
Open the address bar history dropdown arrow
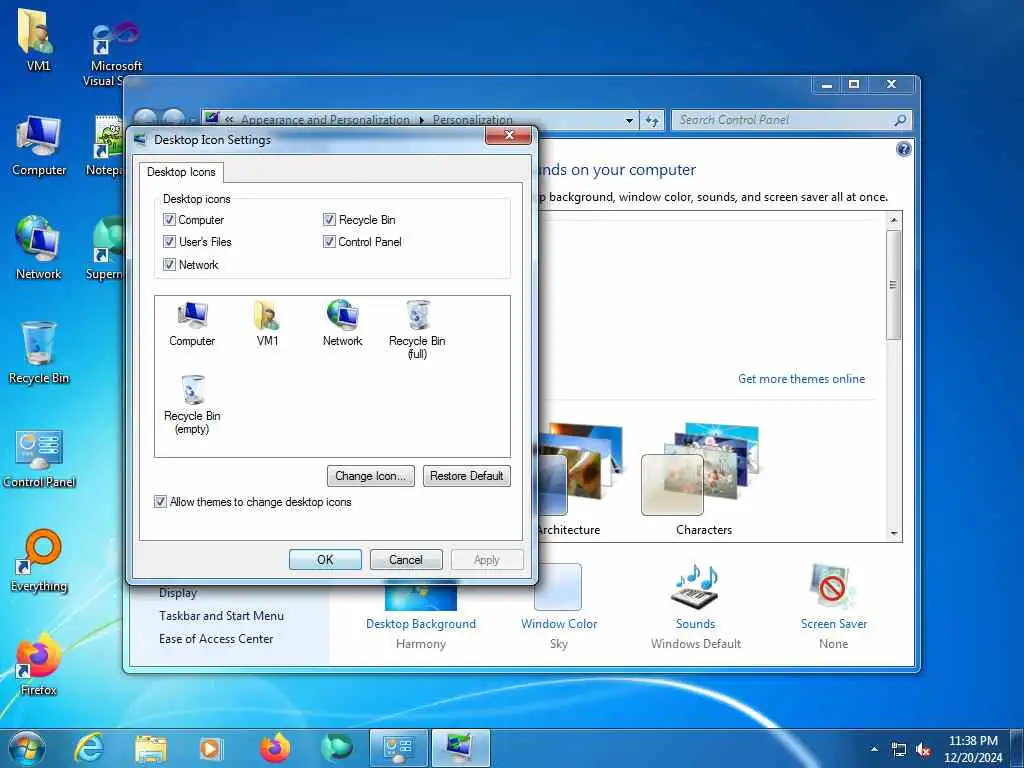point(629,120)
